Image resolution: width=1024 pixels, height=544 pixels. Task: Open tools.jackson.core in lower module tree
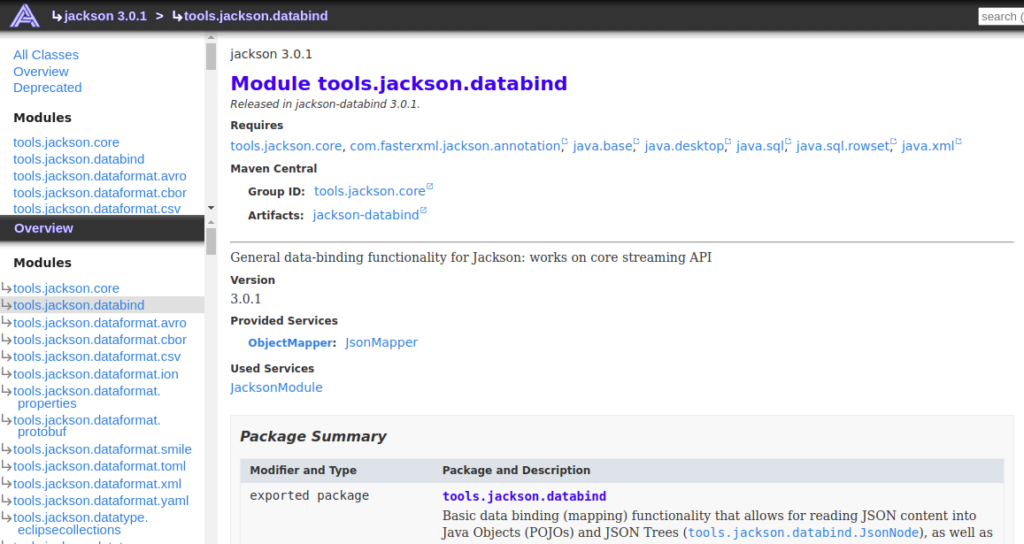pos(66,289)
